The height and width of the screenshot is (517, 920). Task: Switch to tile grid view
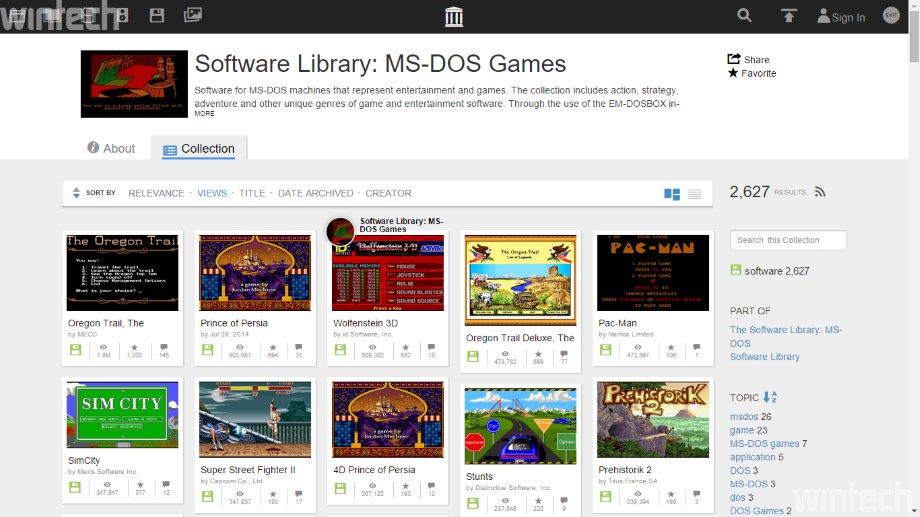[x=672, y=194]
